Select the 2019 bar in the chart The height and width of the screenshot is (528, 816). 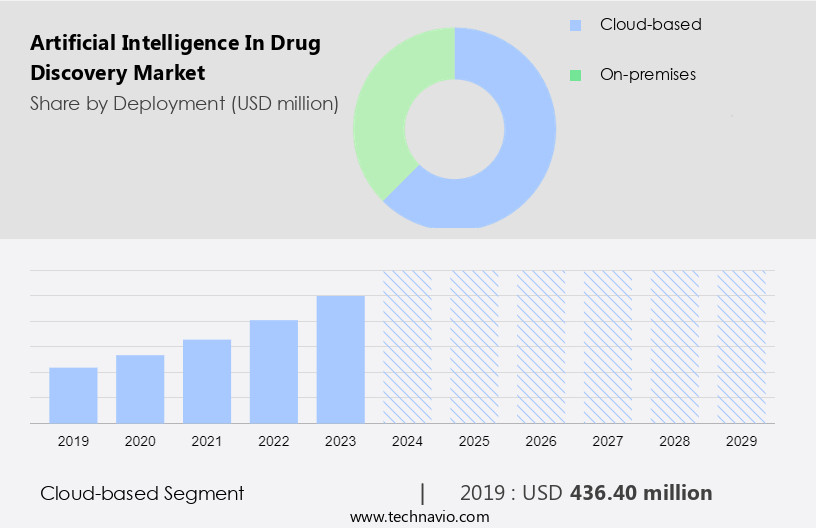pos(73,395)
